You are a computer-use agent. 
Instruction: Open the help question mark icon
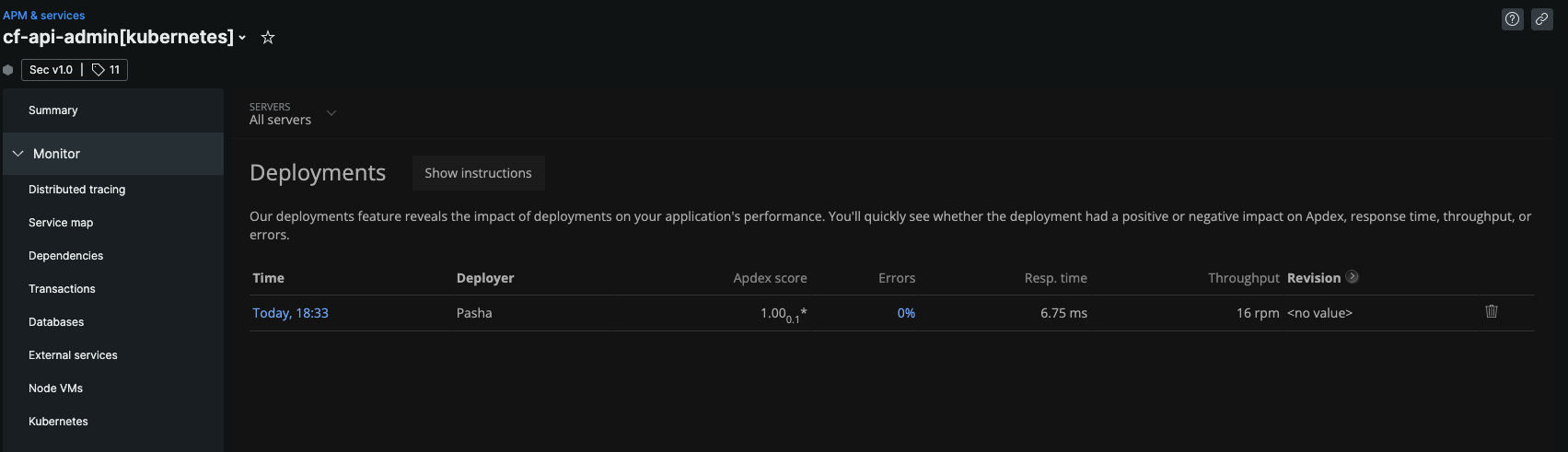(1513, 19)
